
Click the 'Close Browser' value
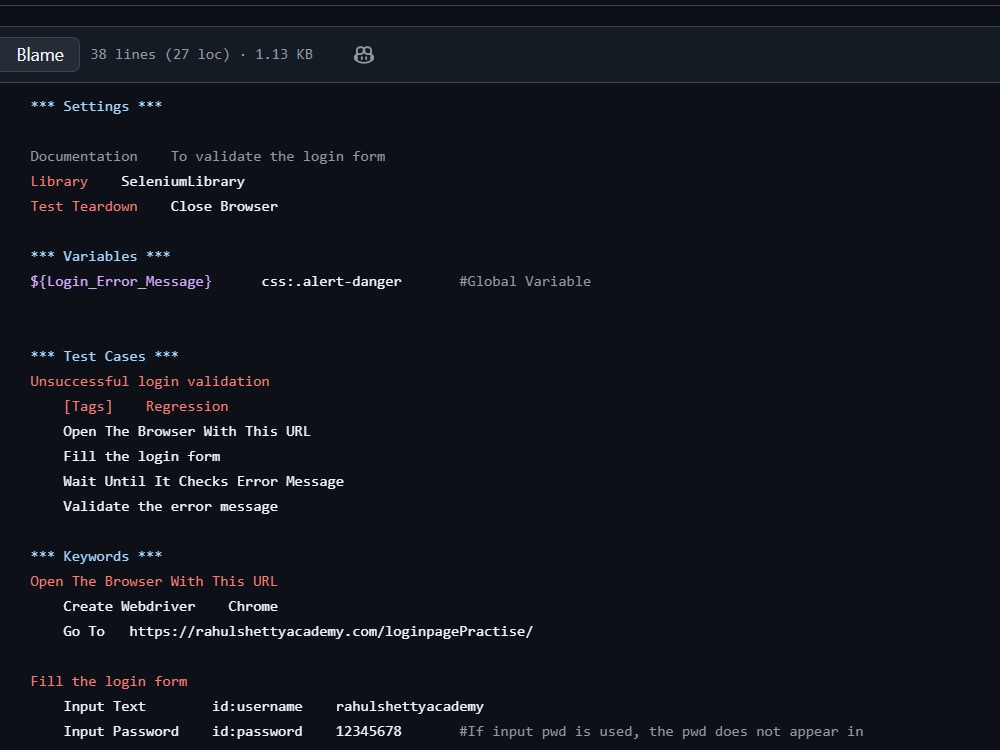pos(224,207)
